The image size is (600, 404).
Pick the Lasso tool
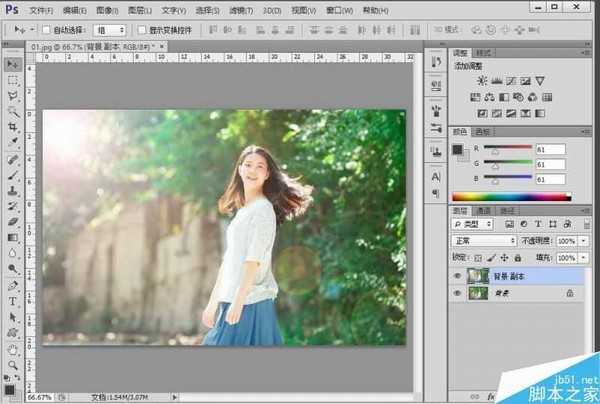[x=14, y=96]
